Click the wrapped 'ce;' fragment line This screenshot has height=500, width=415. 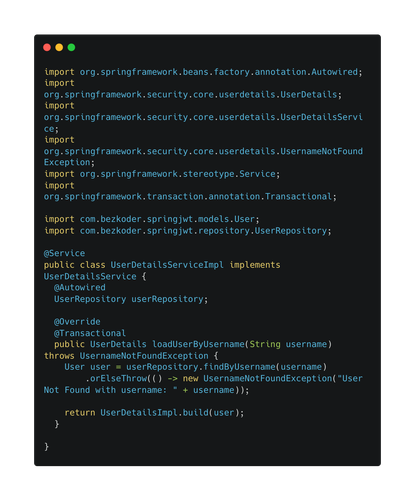[x=51, y=129]
